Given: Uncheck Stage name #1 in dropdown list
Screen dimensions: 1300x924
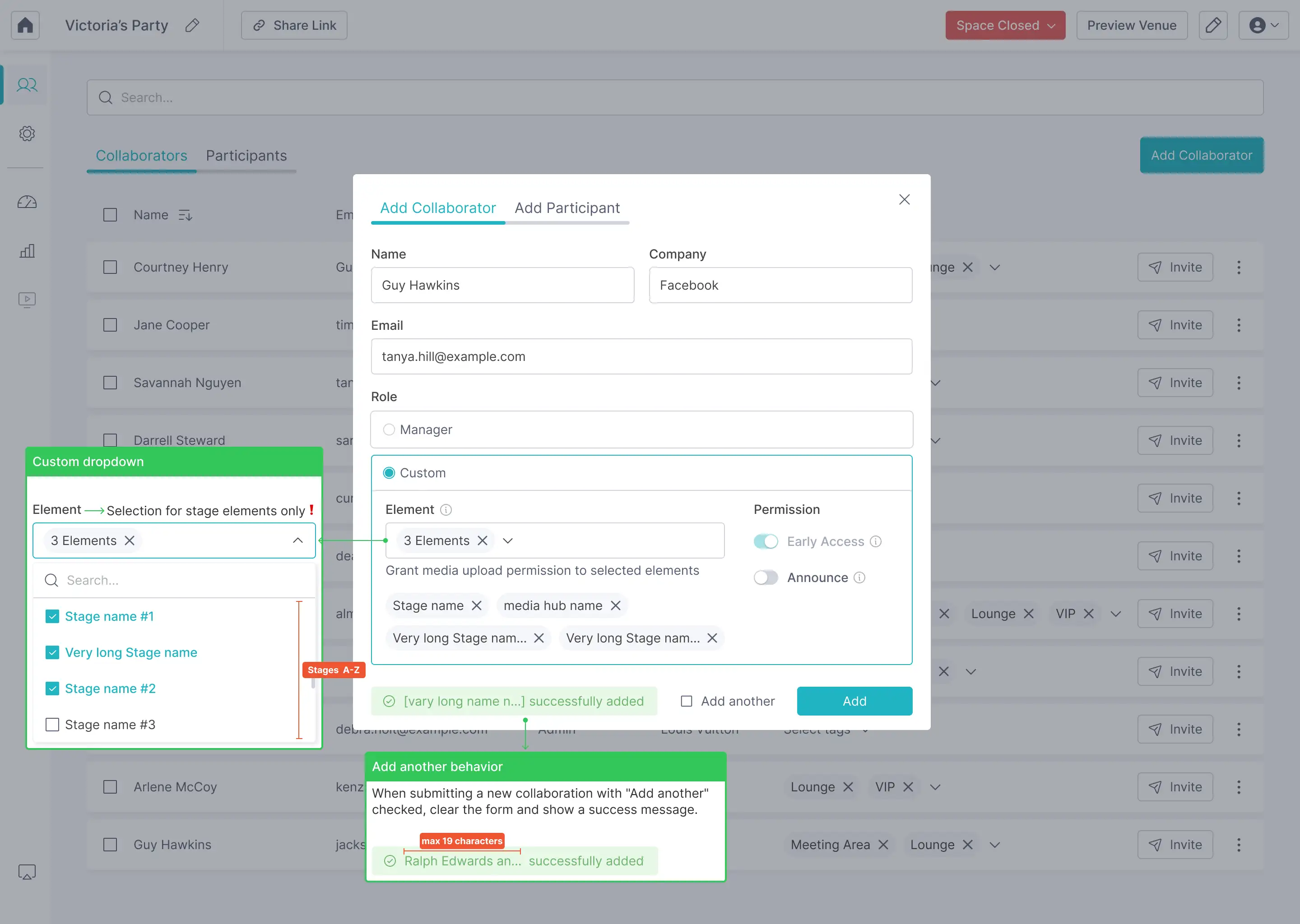Looking at the screenshot, I should pos(52,616).
